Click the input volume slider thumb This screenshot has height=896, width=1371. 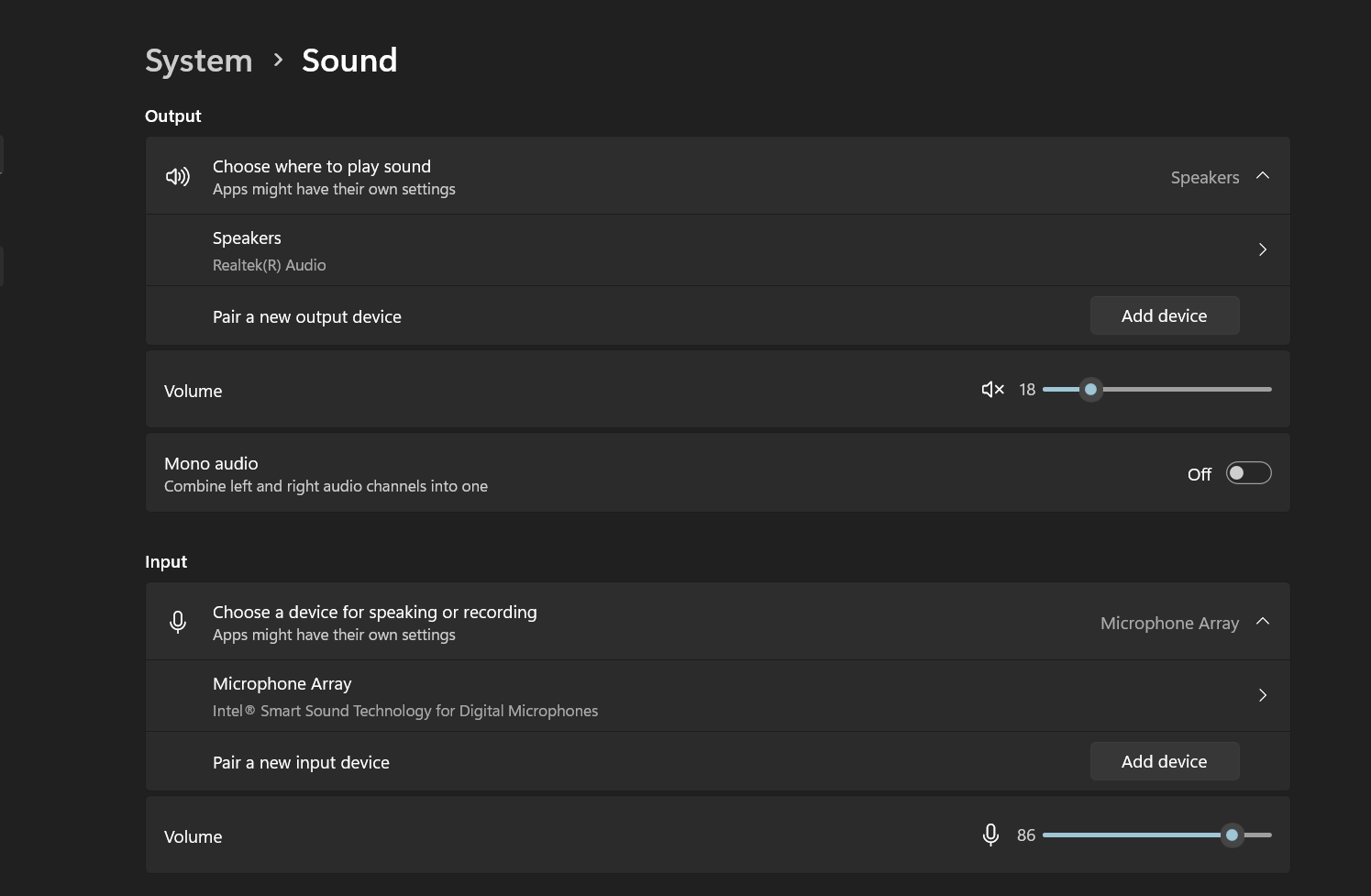coord(1232,835)
